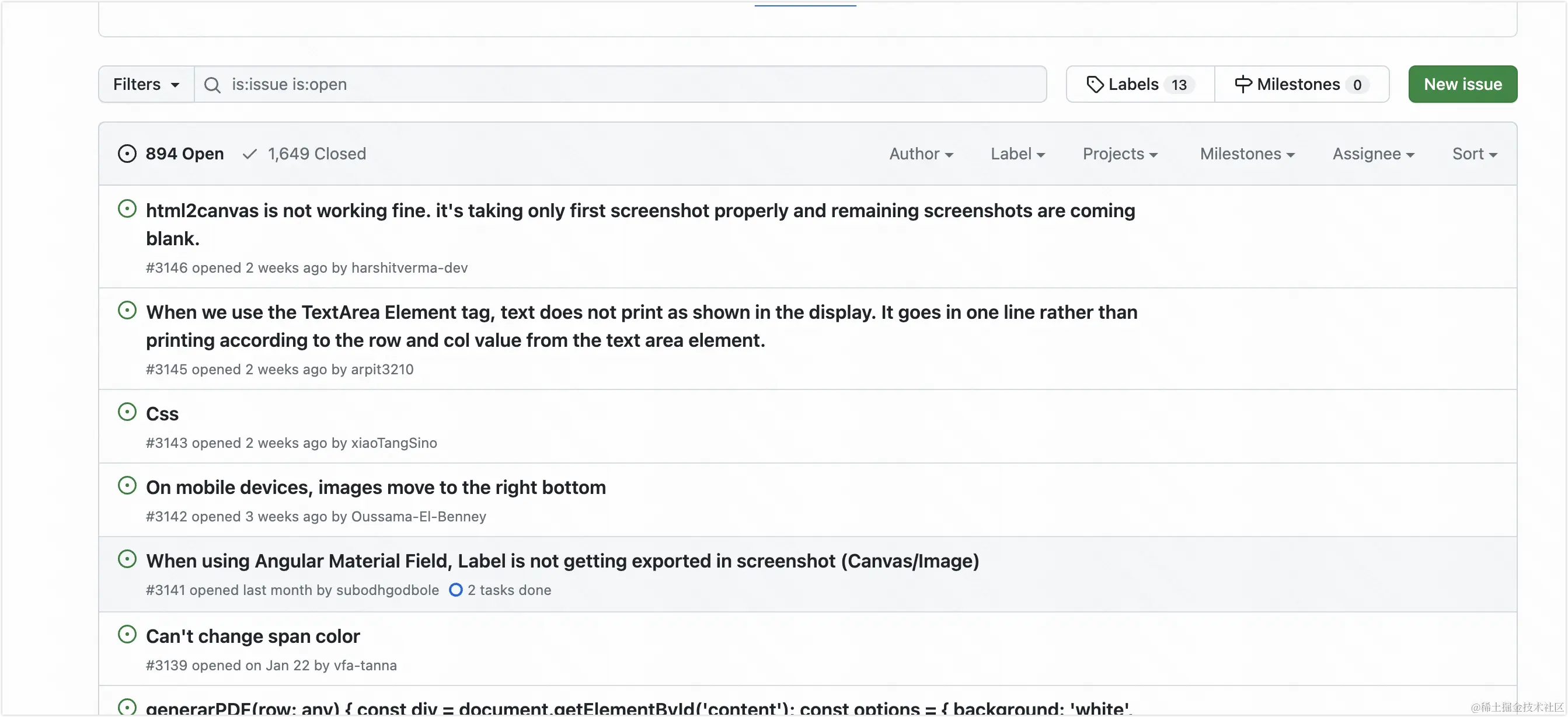
Task: Click the Labels tag icon
Action: (1095, 85)
